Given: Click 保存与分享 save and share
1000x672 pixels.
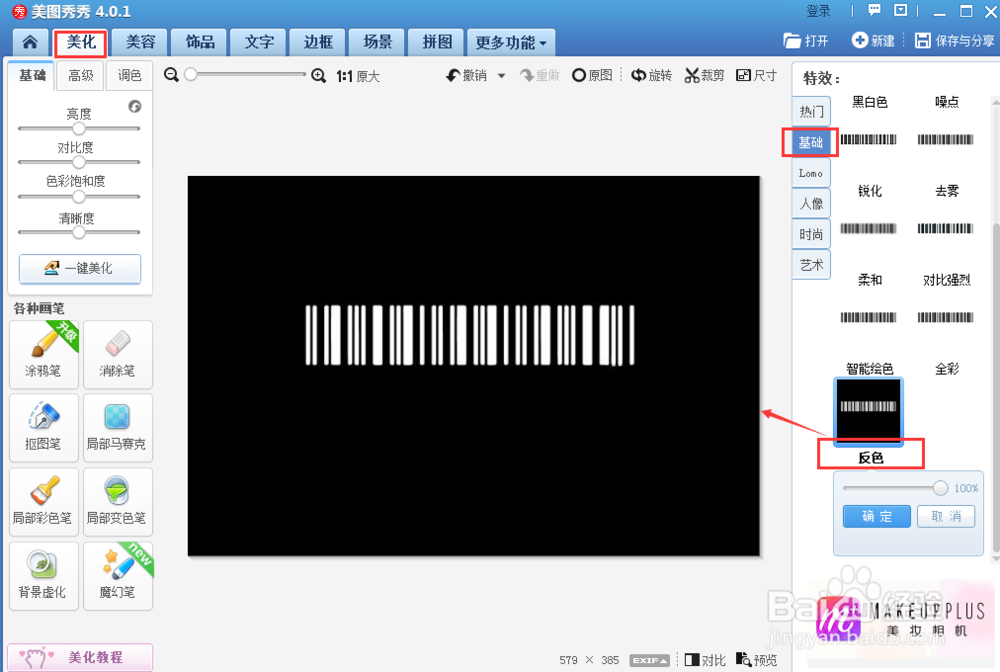Looking at the screenshot, I should [x=954, y=41].
